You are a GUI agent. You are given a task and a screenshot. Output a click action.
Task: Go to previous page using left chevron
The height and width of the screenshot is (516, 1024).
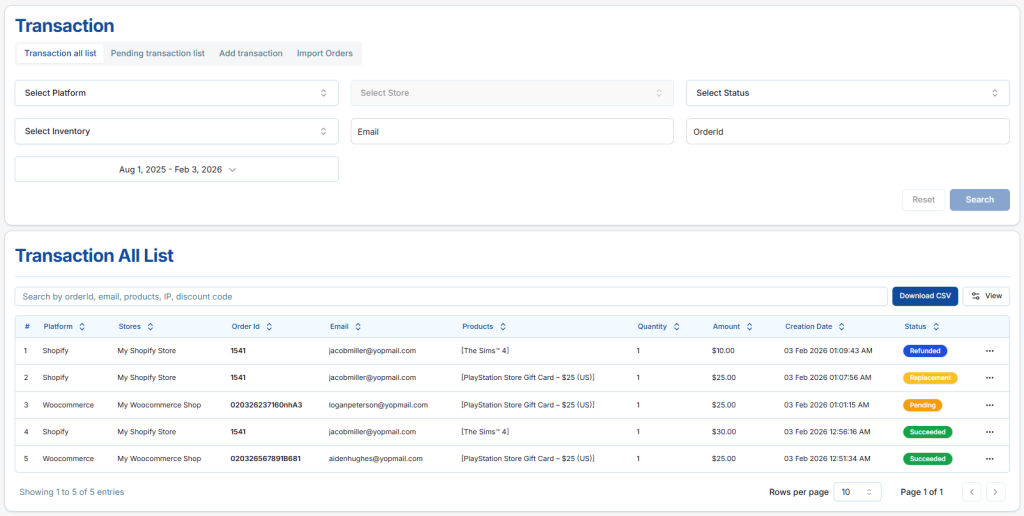click(x=971, y=492)
